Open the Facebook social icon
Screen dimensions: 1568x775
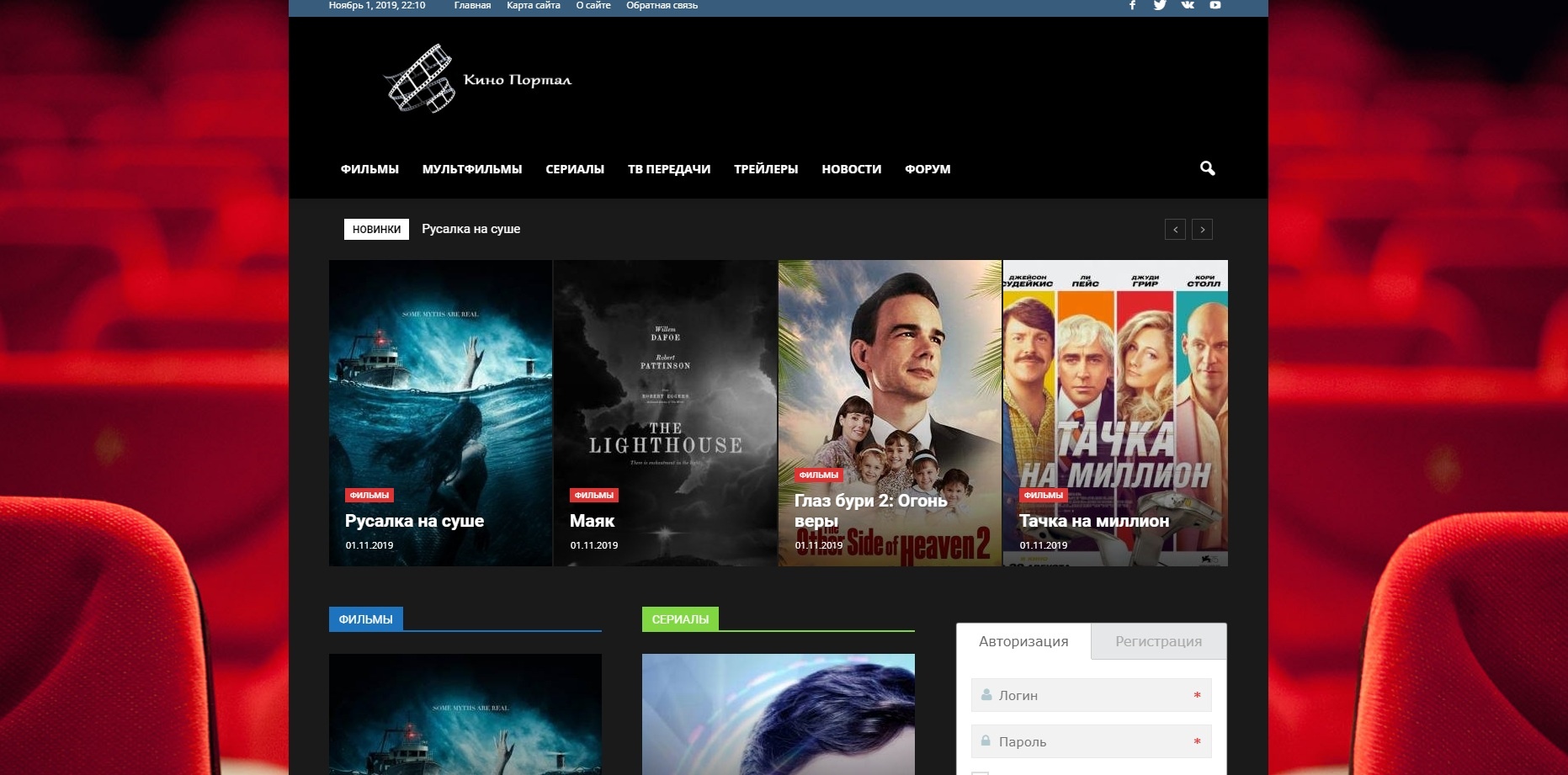[x=1132, y=5]
